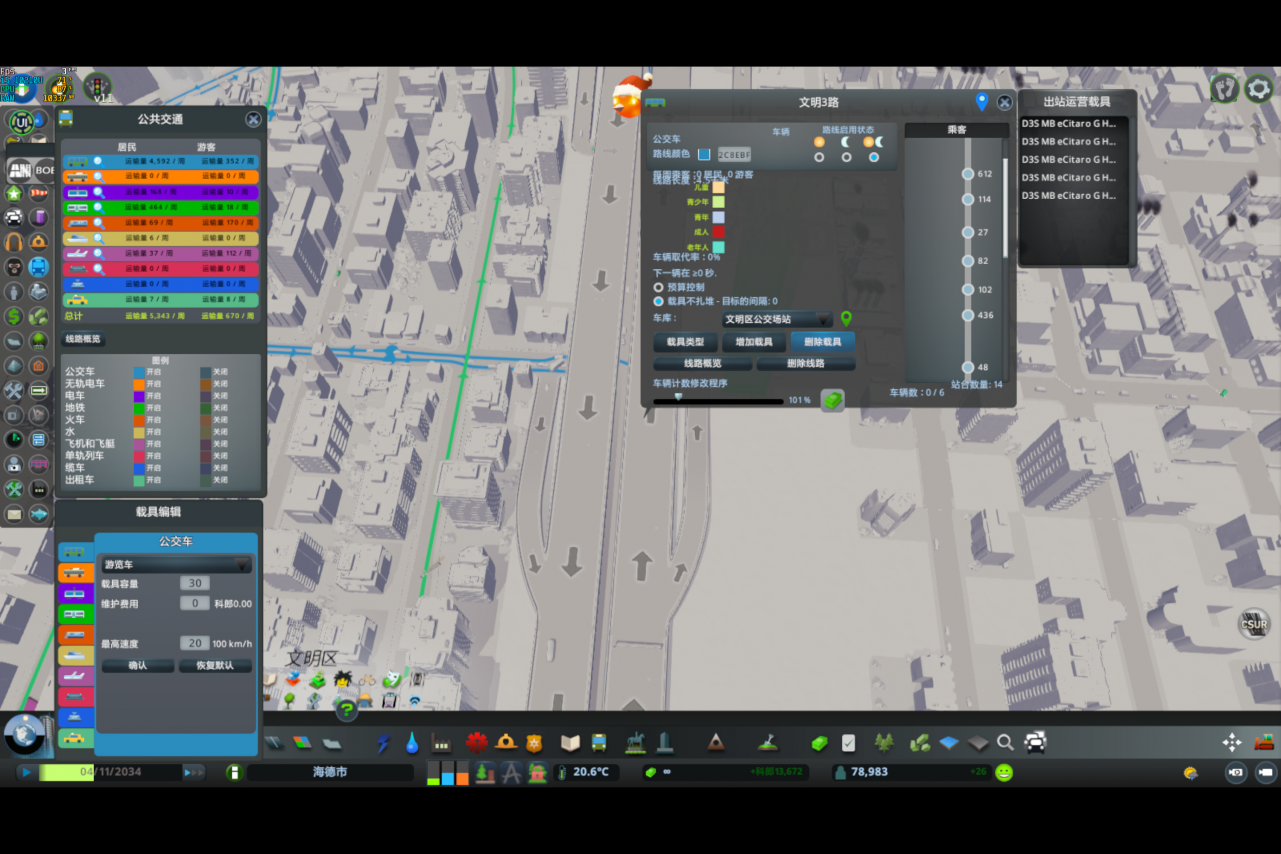Click the public transport bus toolbar icon
This screenshot has width=1281, height=854.
[x=599, y=743]
